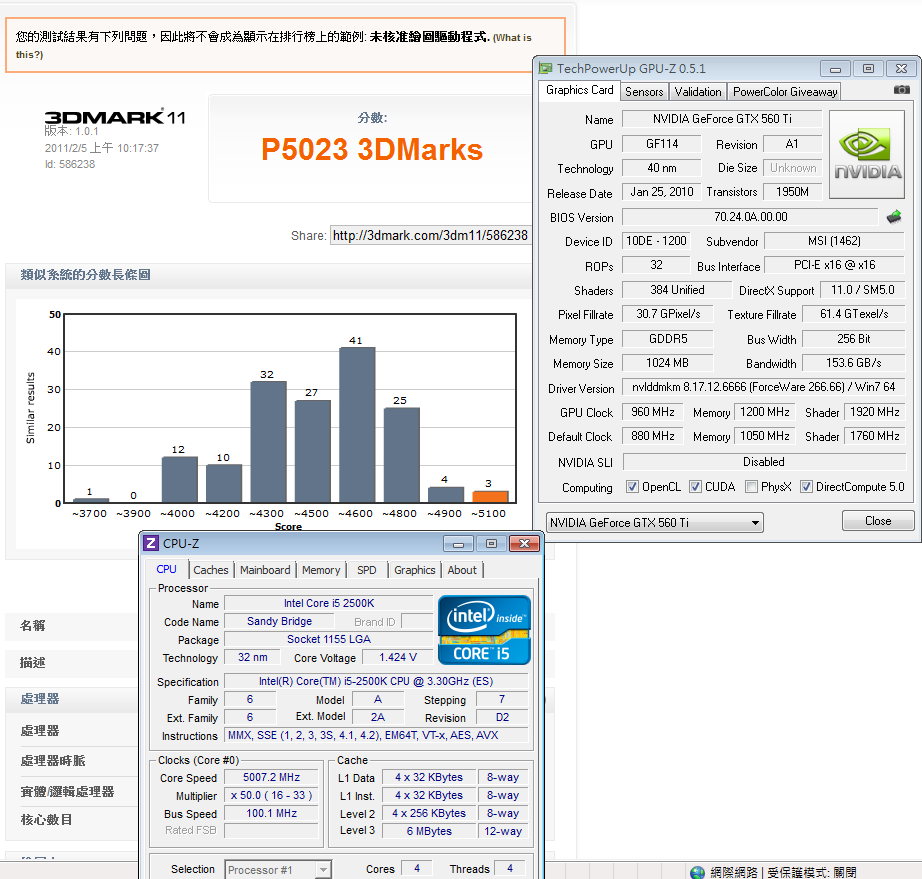The width and height of the screenshot is (922, 879).
Task: Maximize the CPU-Z window
Action: click(x=492, y=544)
